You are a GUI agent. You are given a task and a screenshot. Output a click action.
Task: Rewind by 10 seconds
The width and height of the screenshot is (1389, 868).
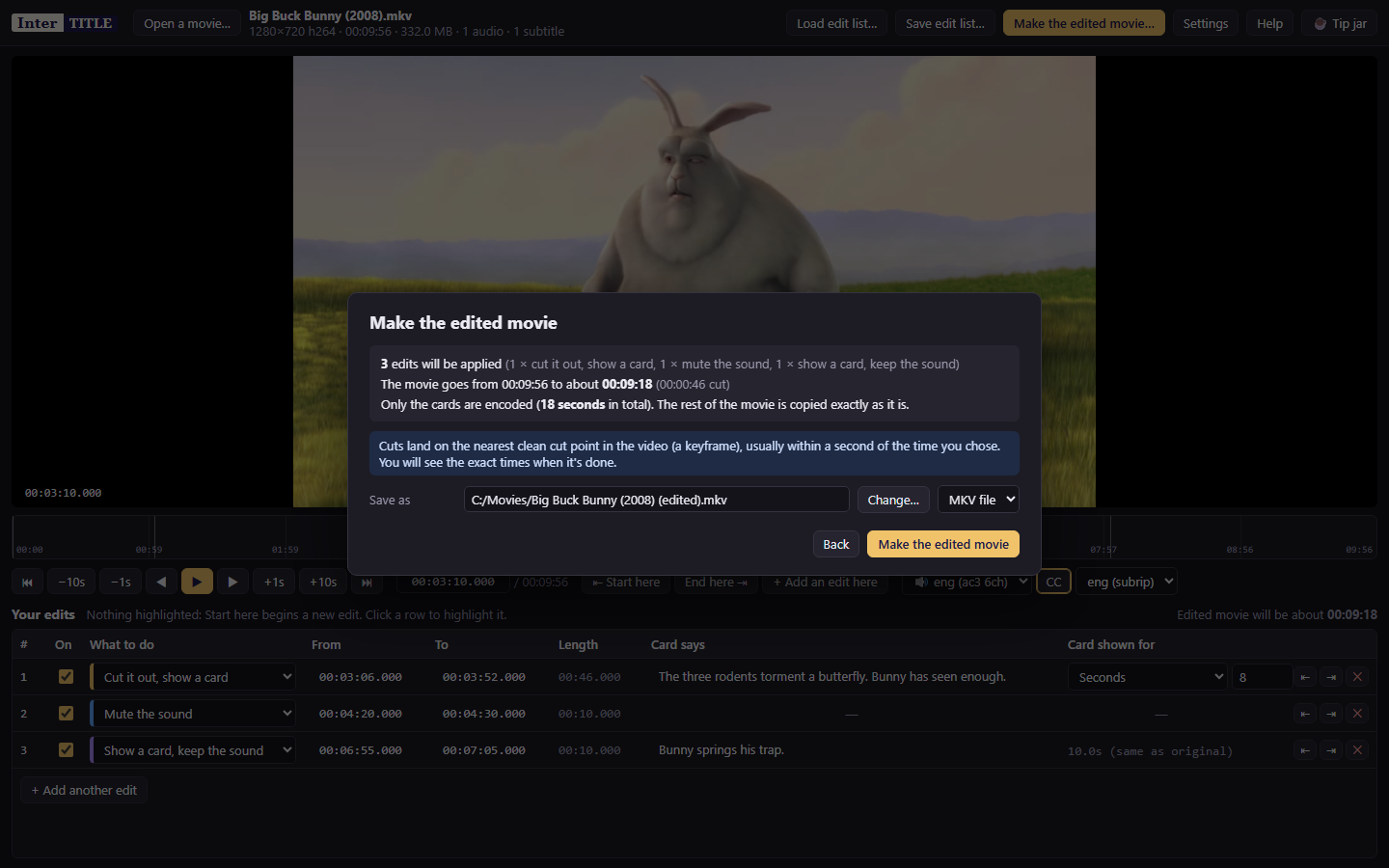(x=71, y=582)
